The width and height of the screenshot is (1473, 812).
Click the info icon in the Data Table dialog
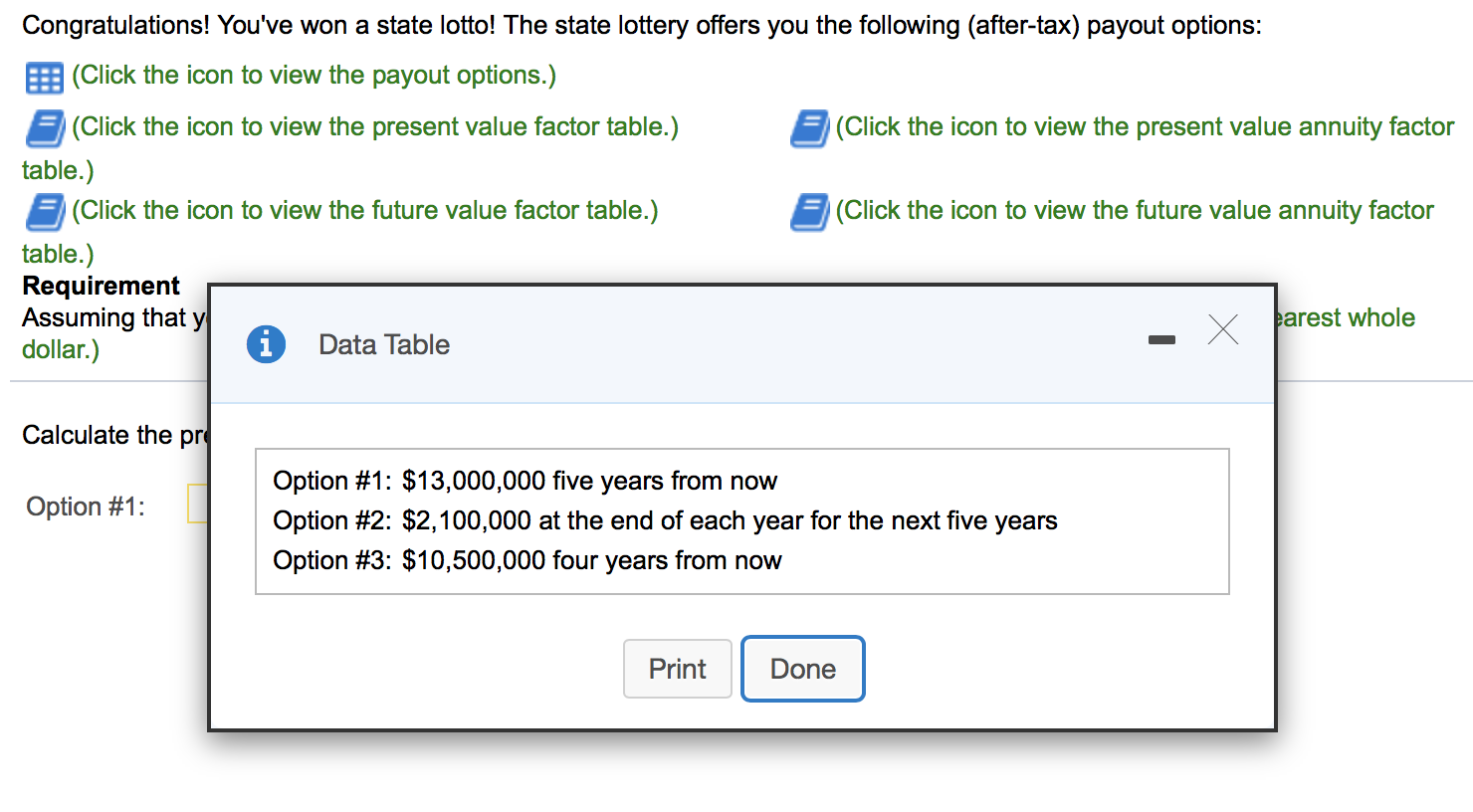click(266, 343)
